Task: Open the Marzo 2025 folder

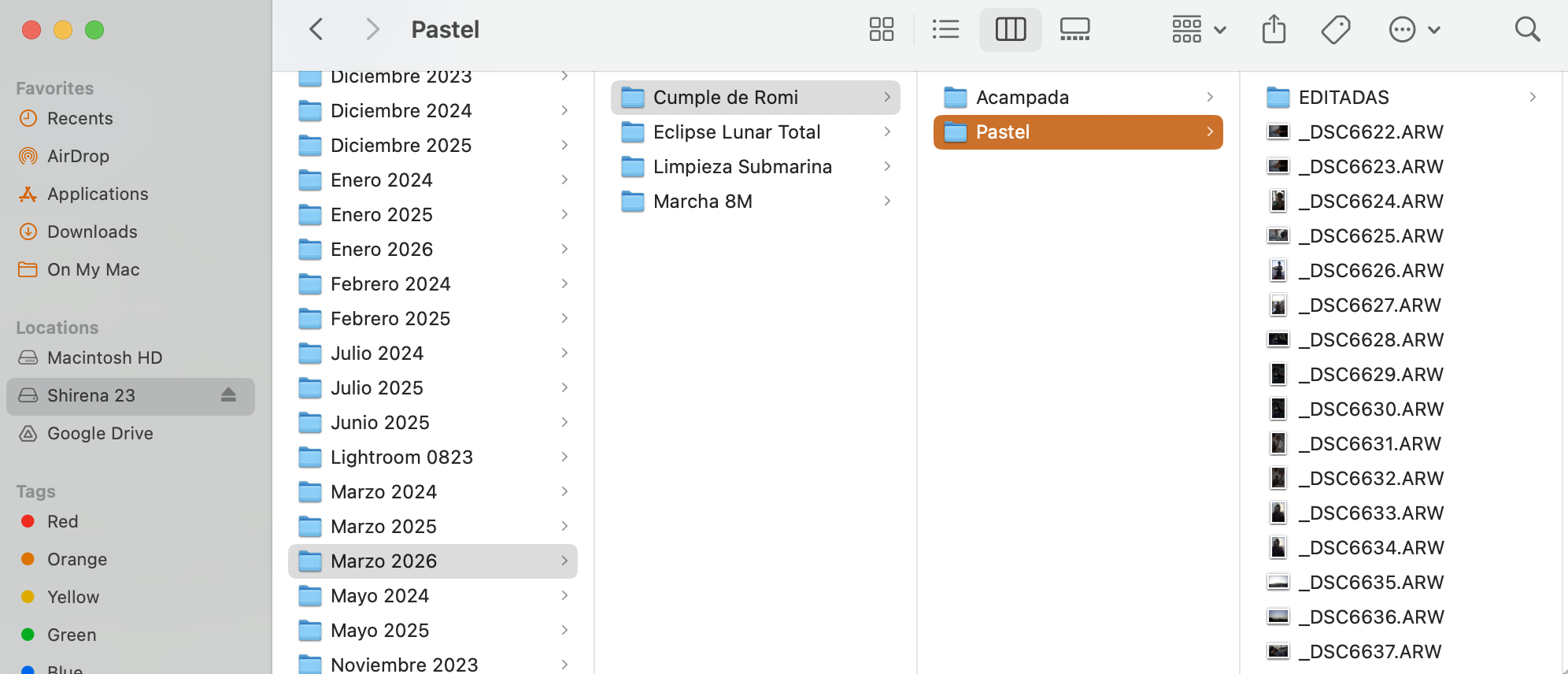Action: 433,527
